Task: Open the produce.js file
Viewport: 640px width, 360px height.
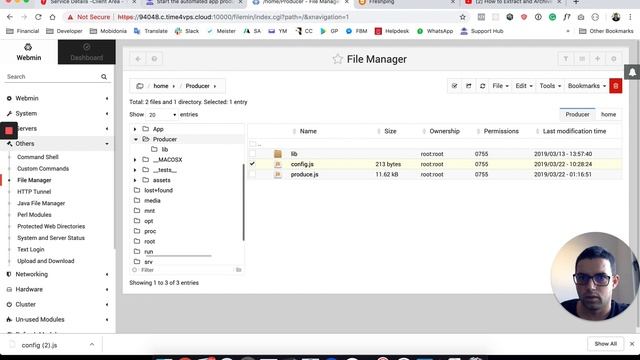Action: coord(304,174)
